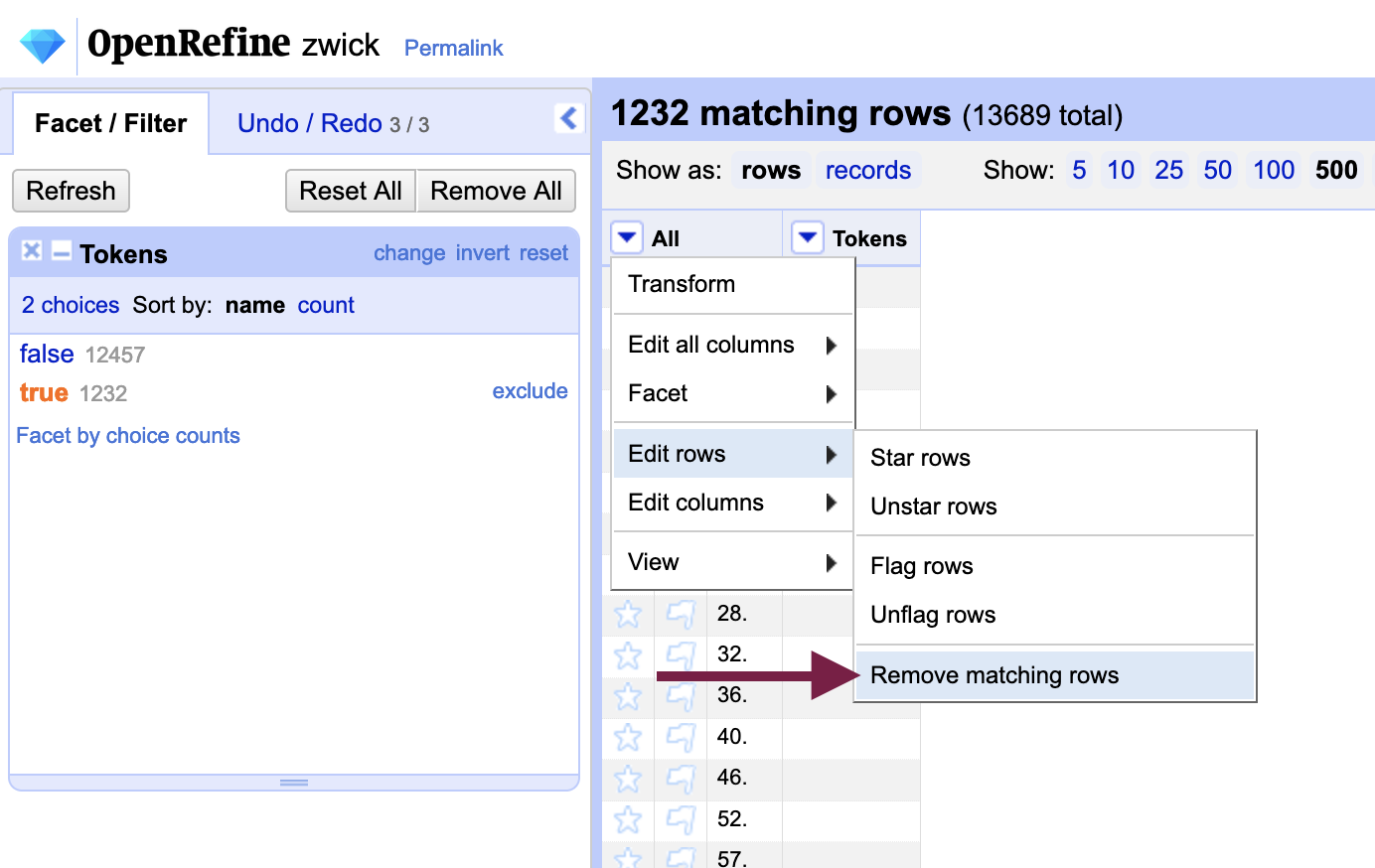
Task: Show 5 rows per page
Action: (x=1079, y=170)
